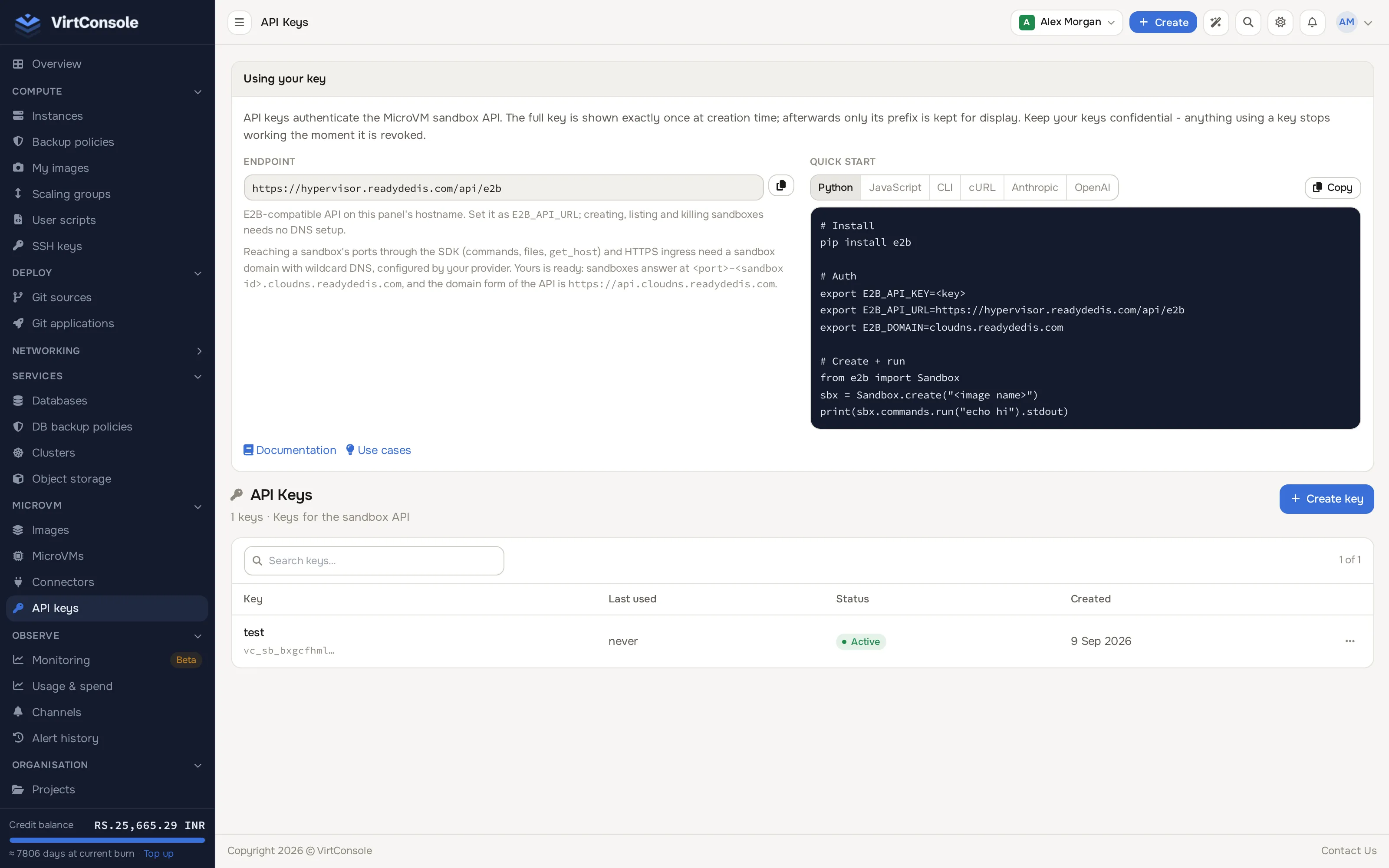Collapse the SERVICES sidebar section
Image resolution: width=1389 pixels, height=868 pixels.
[x=107, y=376]
